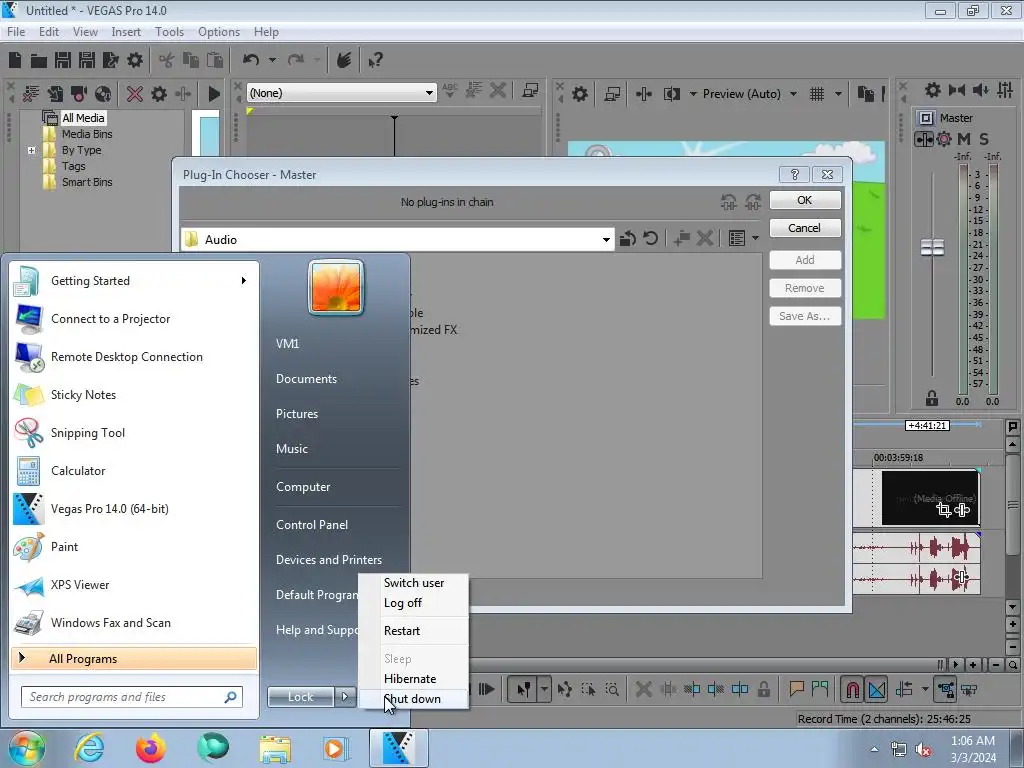
Task: Click the shutdown options arrow beside Lock
Action: point(344,697)
